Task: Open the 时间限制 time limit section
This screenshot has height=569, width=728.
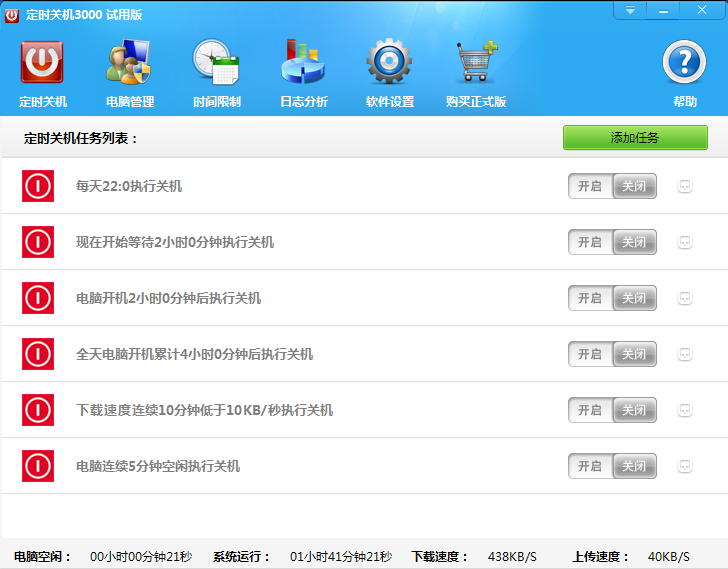Action: pos(216,73)
